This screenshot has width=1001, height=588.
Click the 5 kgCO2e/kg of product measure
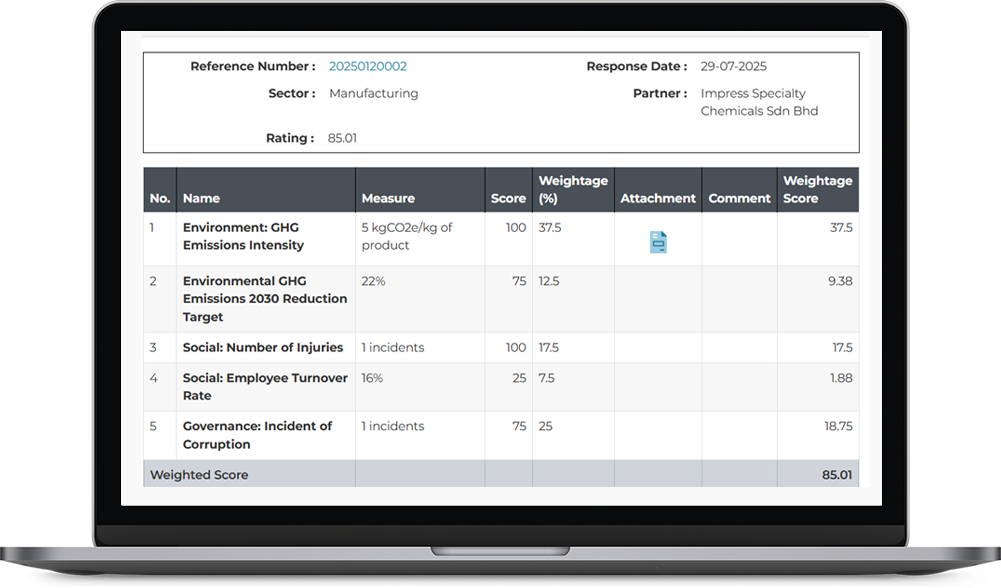point(406,236)
